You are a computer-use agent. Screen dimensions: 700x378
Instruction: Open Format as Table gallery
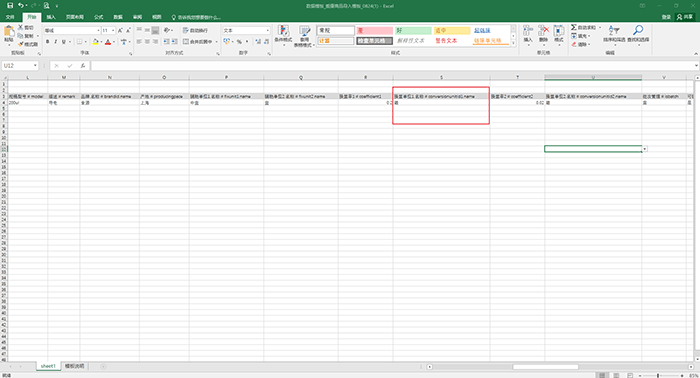tap(304, 36)
